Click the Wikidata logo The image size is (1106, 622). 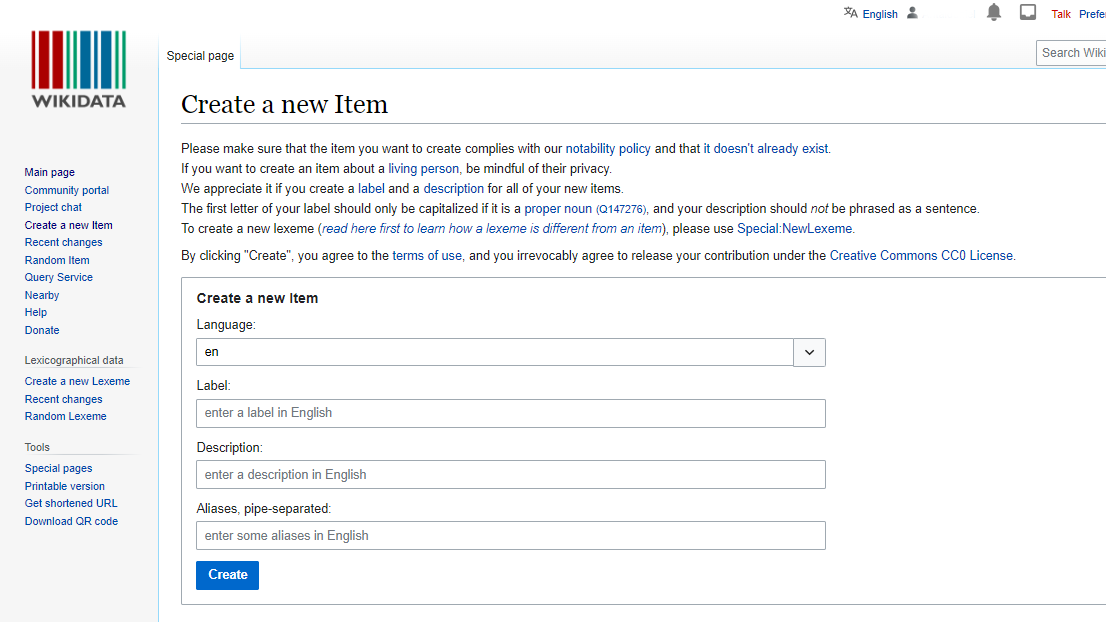pos(78,69)
